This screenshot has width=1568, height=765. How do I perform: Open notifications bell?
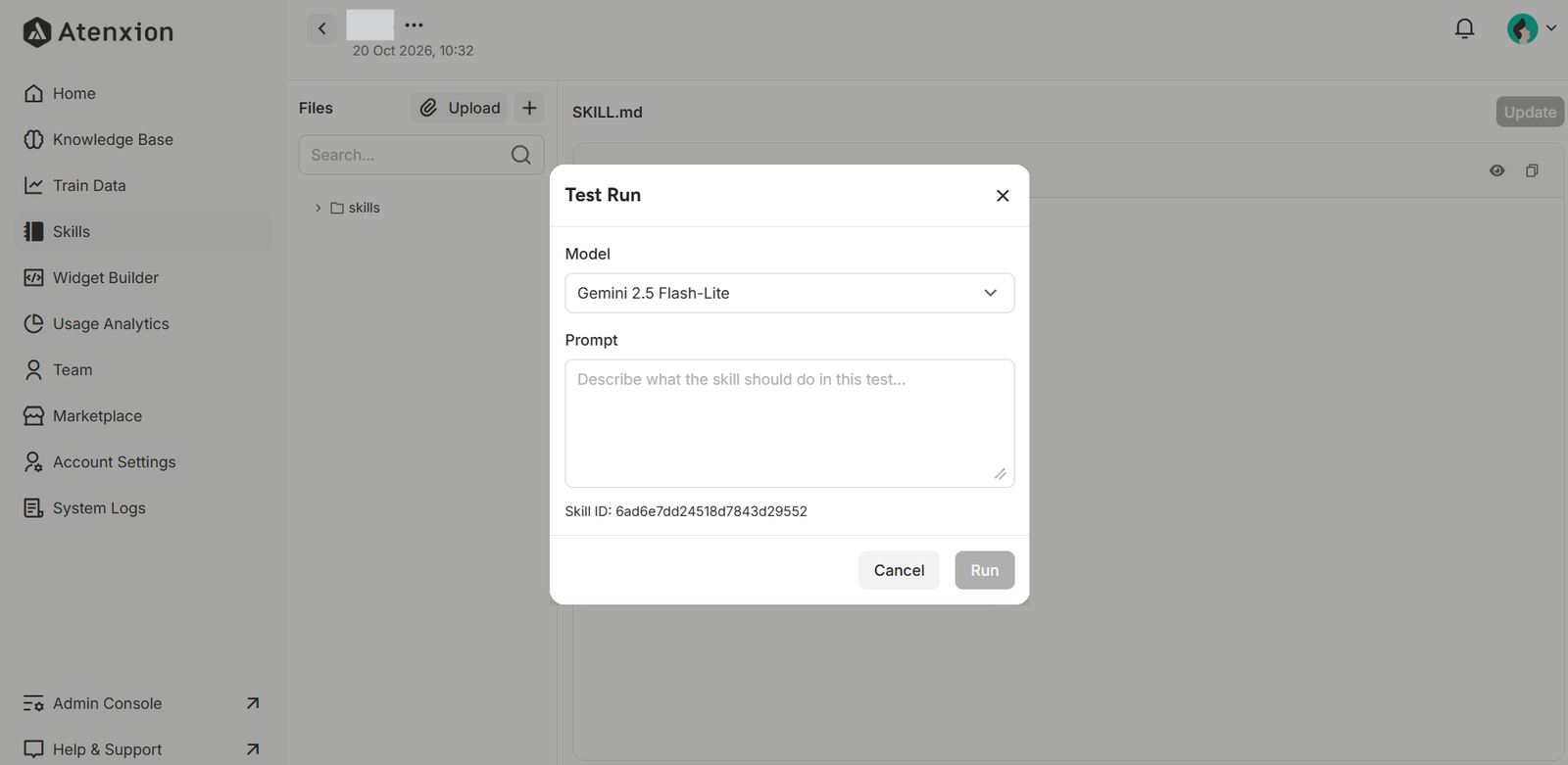click(1464, 28)
